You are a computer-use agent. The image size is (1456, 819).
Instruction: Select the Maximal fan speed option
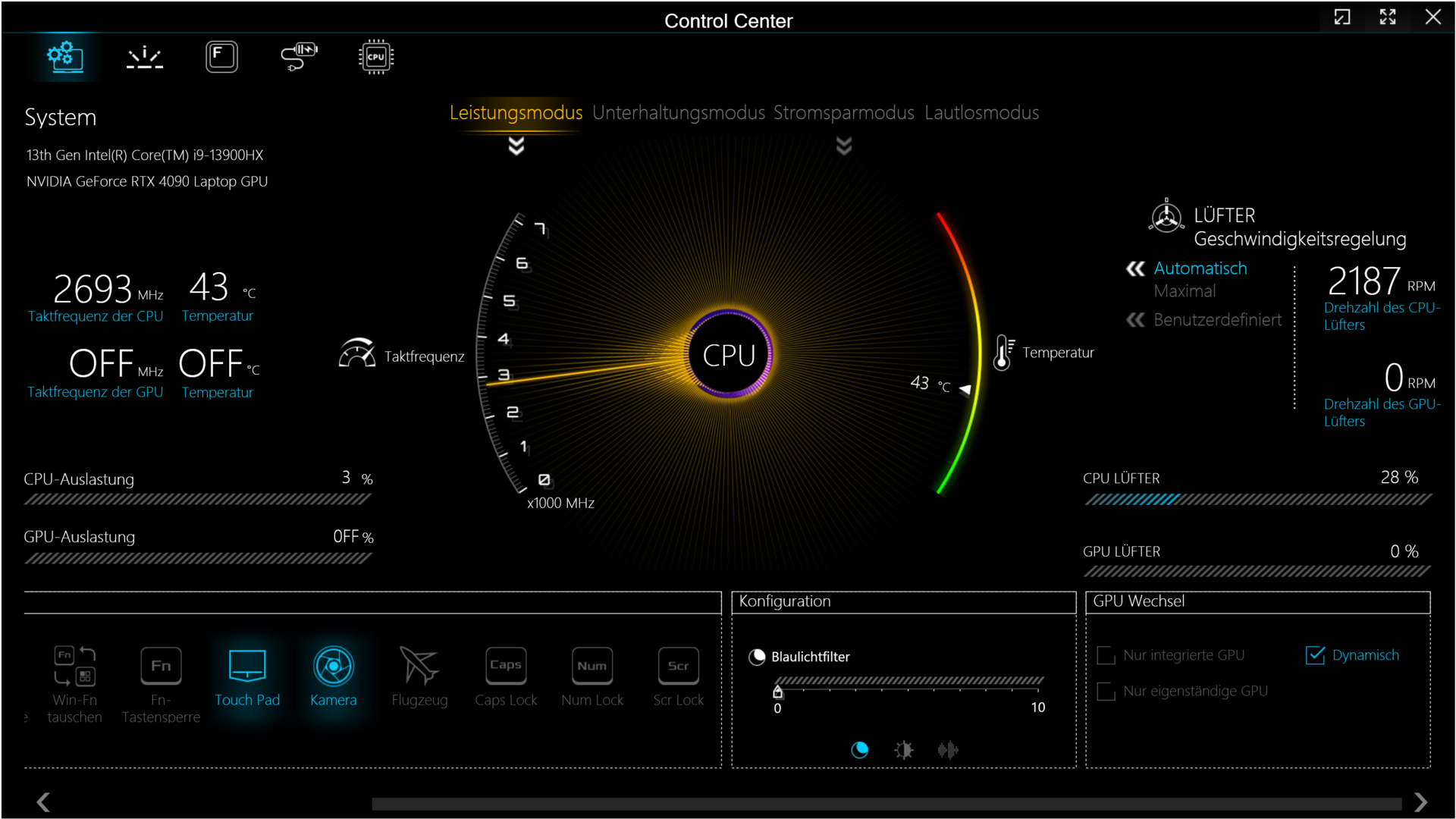click(x=1185, y=291)
